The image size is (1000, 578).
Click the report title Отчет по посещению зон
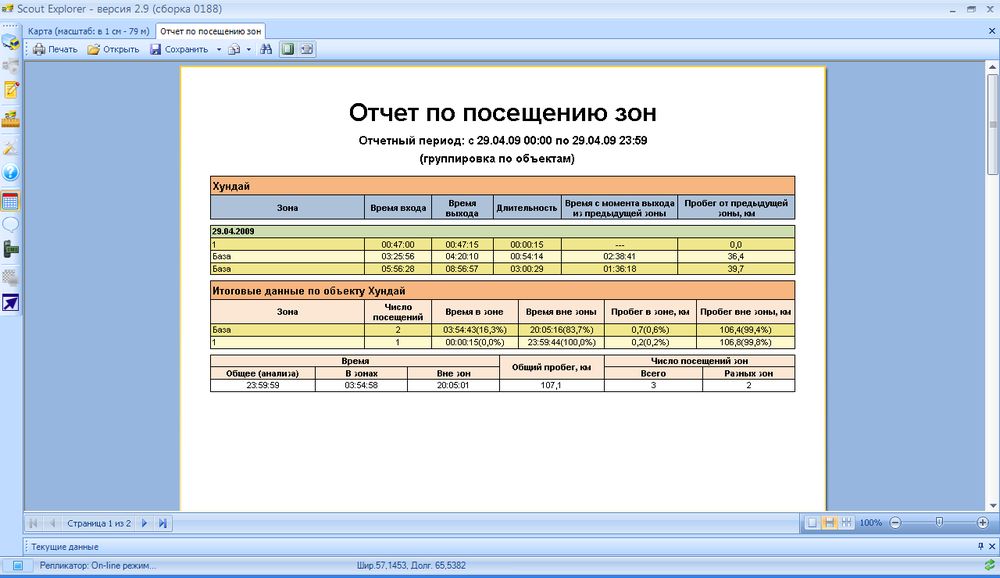point(503,112)
